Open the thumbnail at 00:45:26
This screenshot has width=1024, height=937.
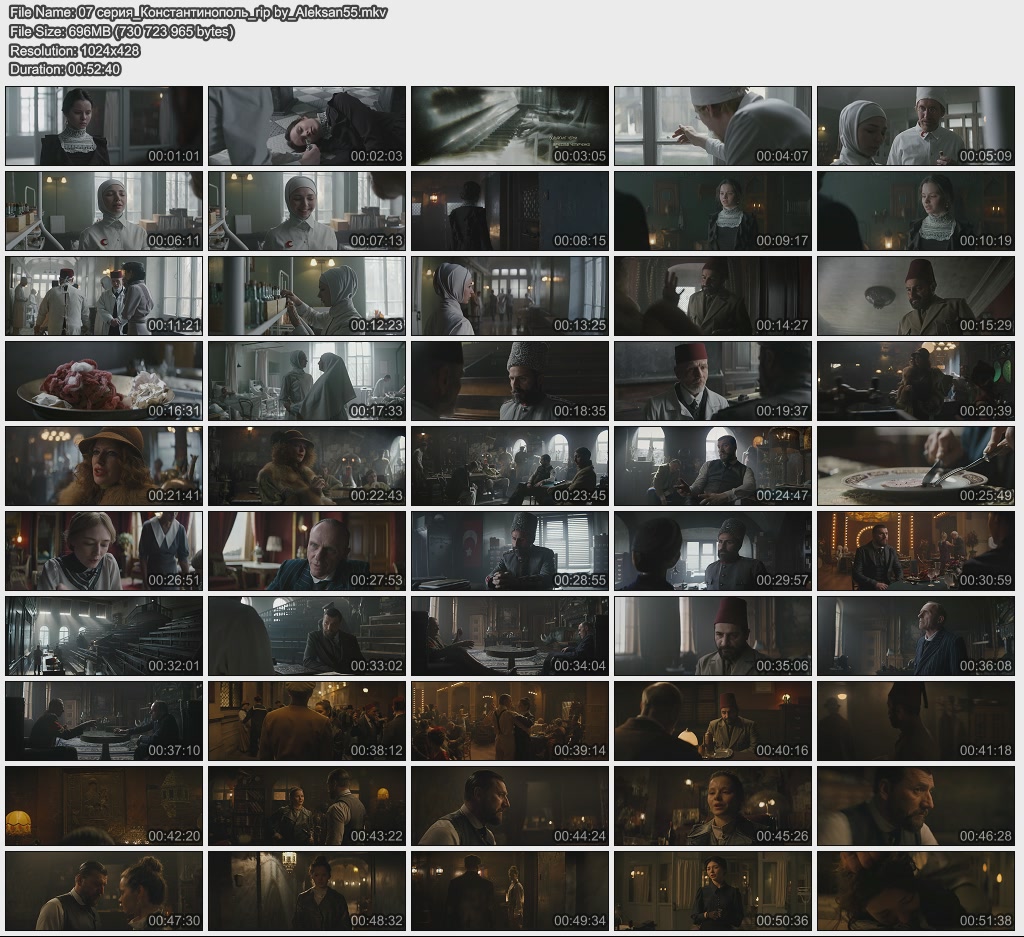713,805
